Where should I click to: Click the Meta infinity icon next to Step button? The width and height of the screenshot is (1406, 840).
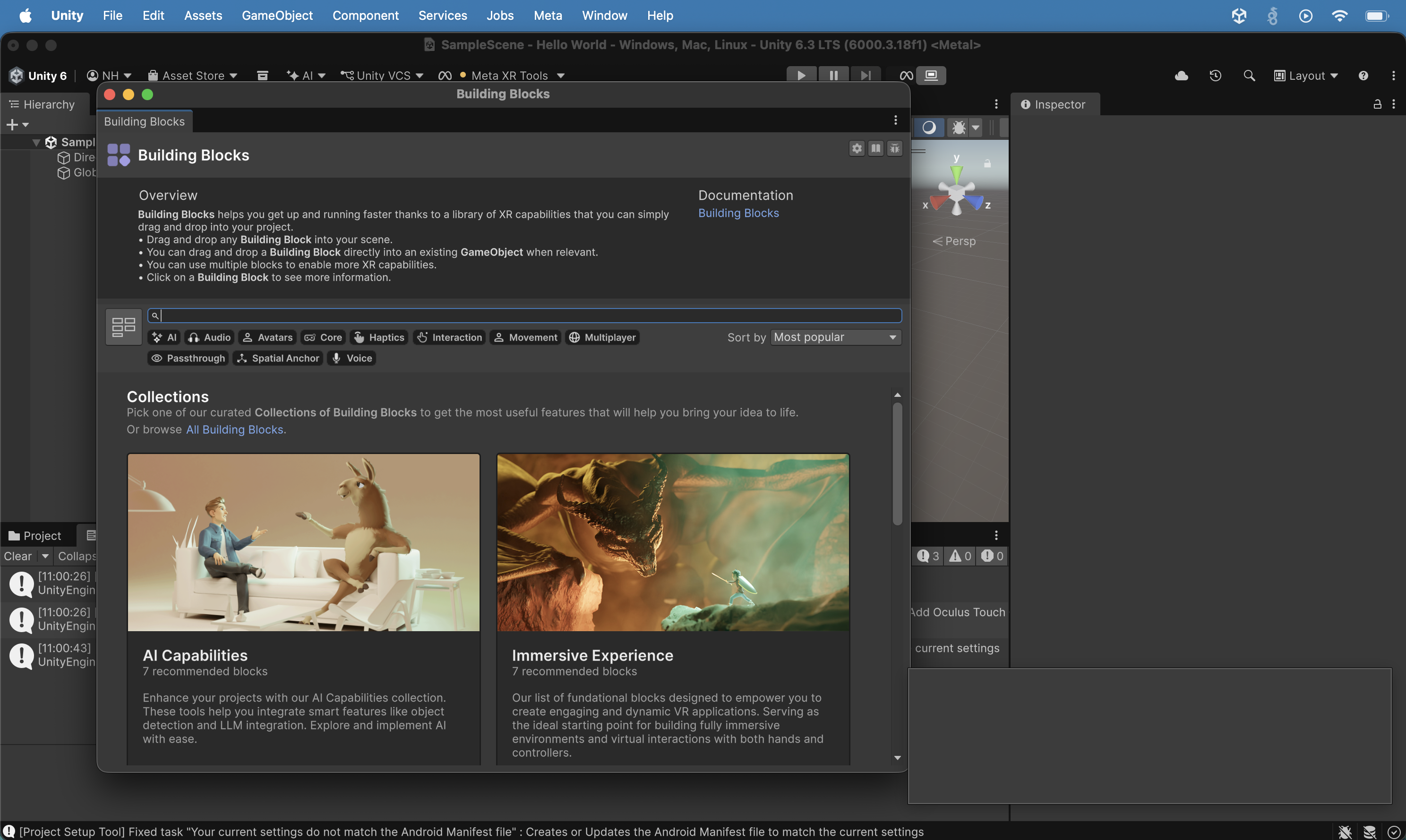[x=906, y=75]
